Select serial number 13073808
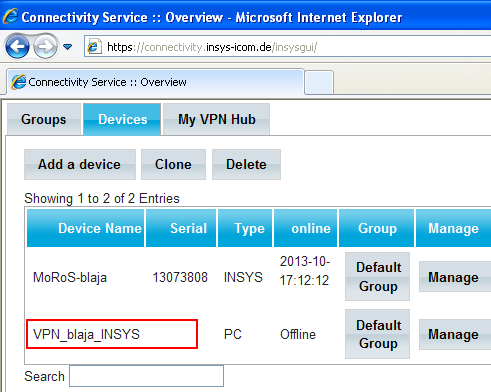The image size is (491, 392). 180,277
